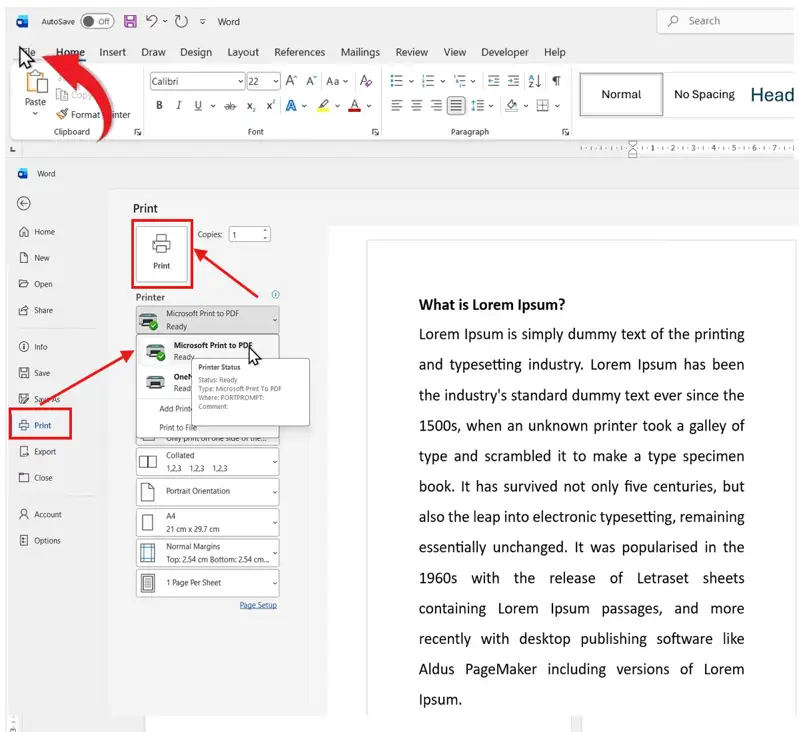Open the Review tab
The image size is (799, 732).
[x=412, y=52]
